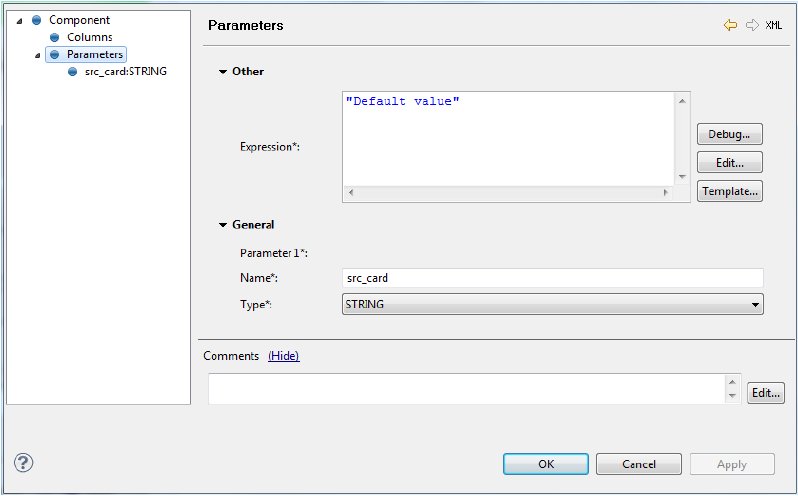Click the yellow back arrow icon

click(x=730, y=25)
